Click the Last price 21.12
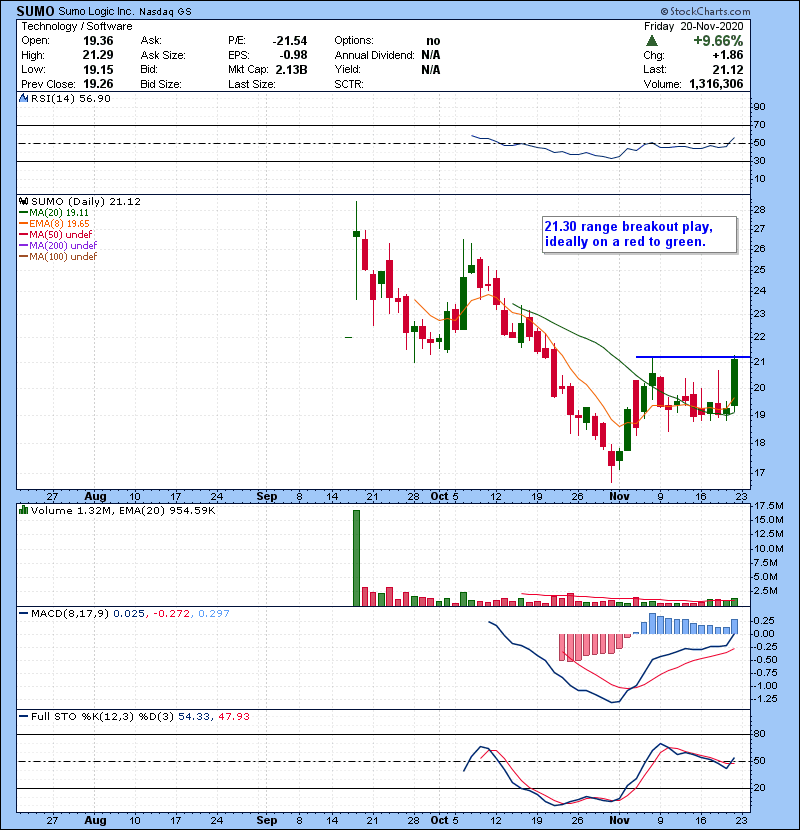800x830 pixels. (727, 69)
